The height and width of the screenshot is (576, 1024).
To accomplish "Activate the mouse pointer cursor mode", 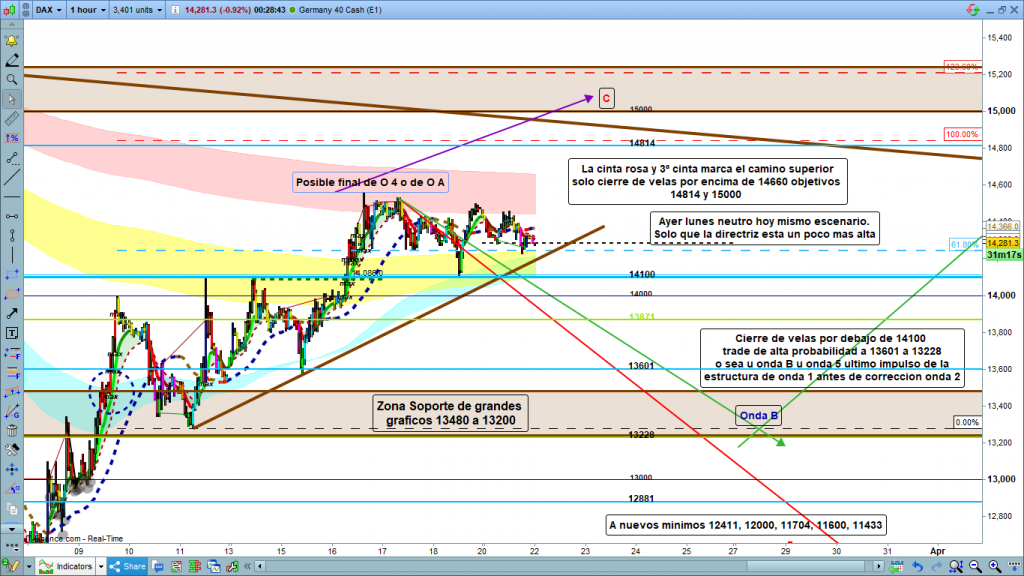I will point(12,99).
